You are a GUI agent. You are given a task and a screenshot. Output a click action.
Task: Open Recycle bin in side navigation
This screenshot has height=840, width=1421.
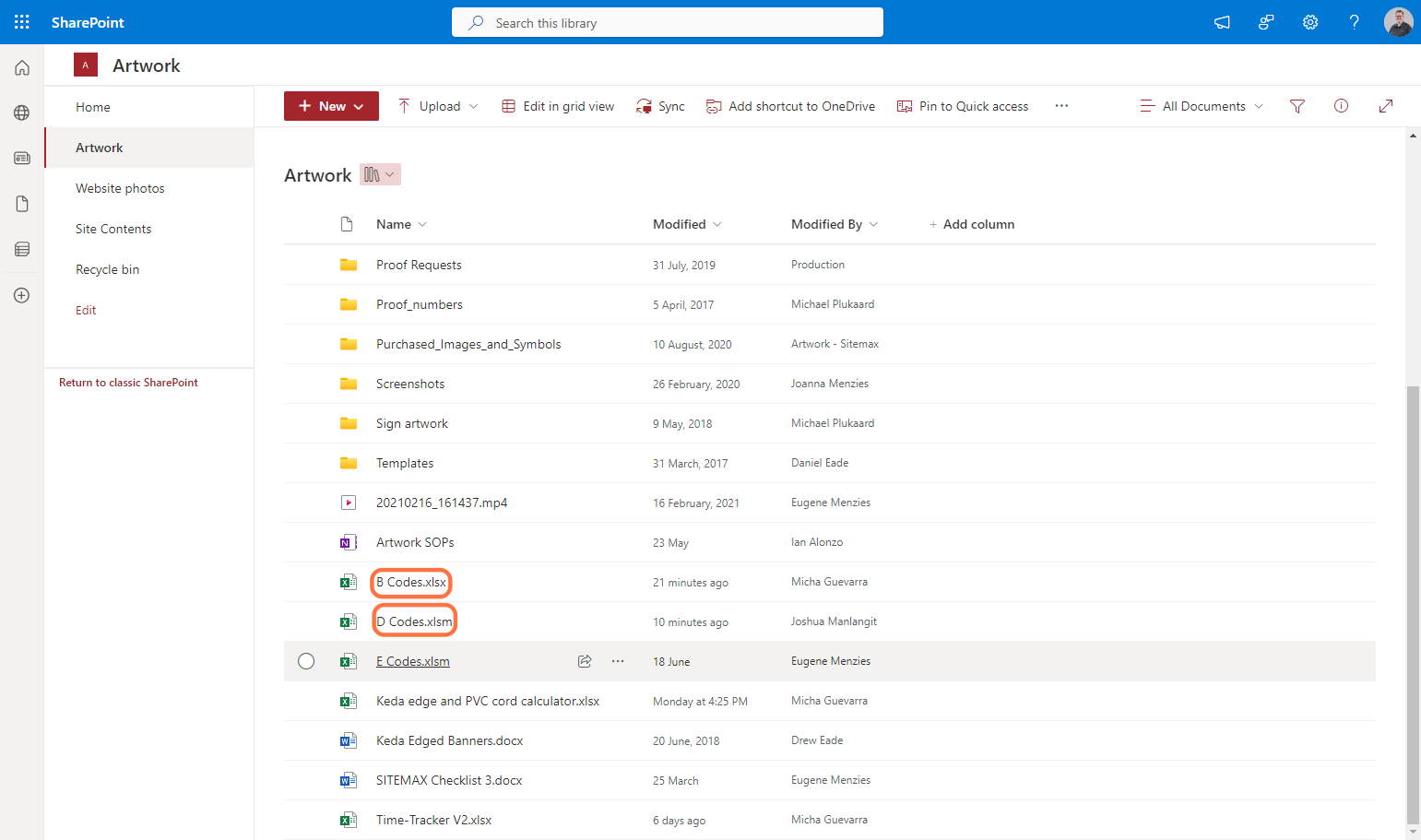tap(107, 269)
